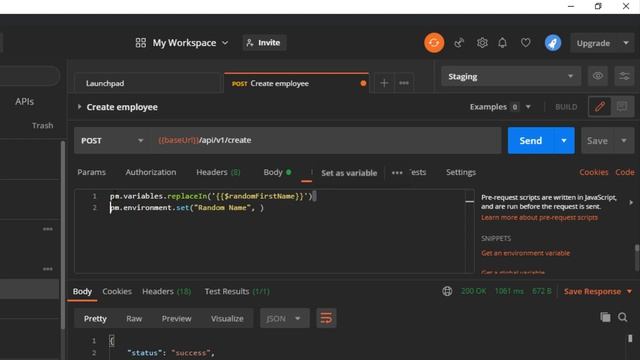The width and height of the screenshot is (640, 360).
Task: Switch response view to Raw
Action: click(134, 318)
